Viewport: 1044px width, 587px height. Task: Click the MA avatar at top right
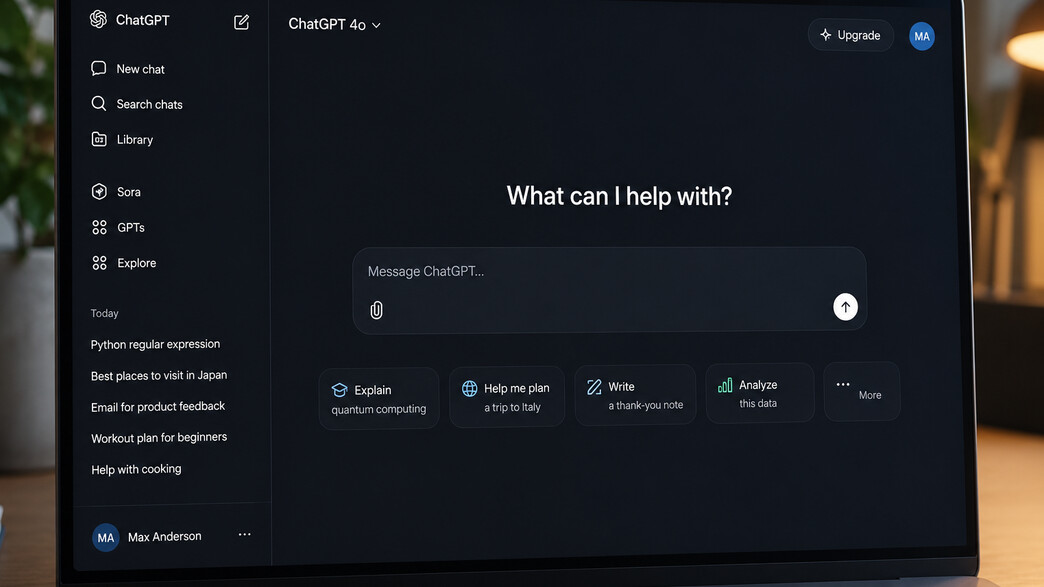tap(921, 36)
